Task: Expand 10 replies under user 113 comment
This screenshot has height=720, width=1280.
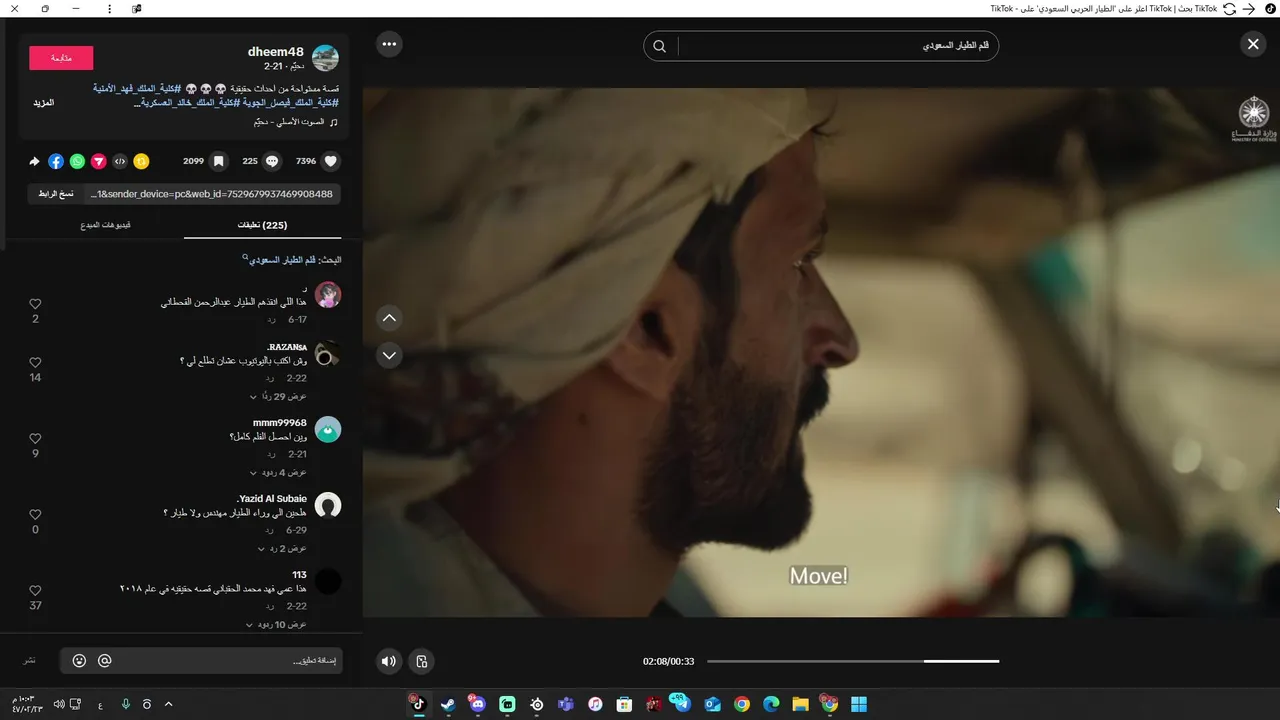Action: tap(276, 625)
